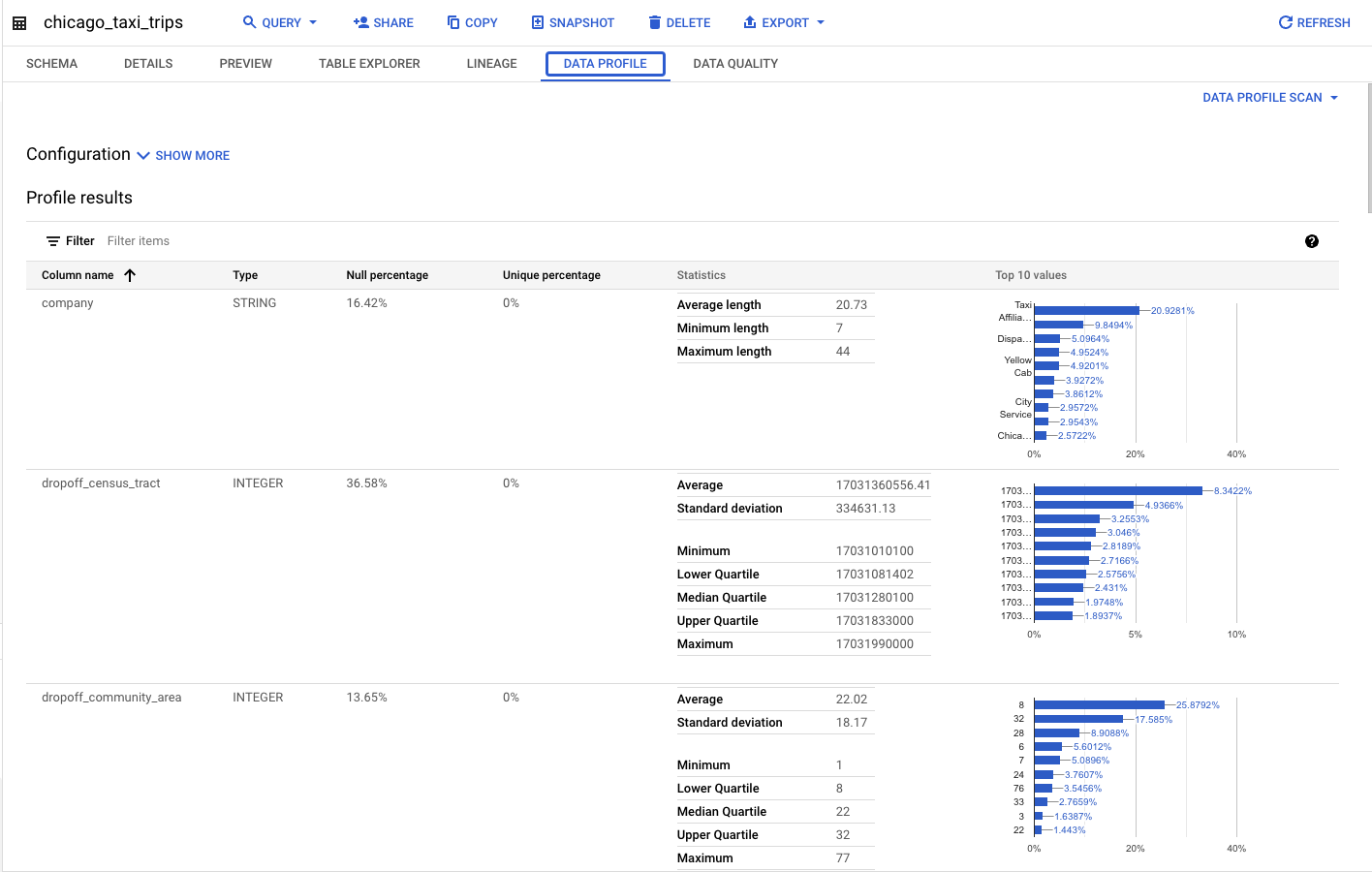Switch to the PREVIEW tab

coord(245,63)
